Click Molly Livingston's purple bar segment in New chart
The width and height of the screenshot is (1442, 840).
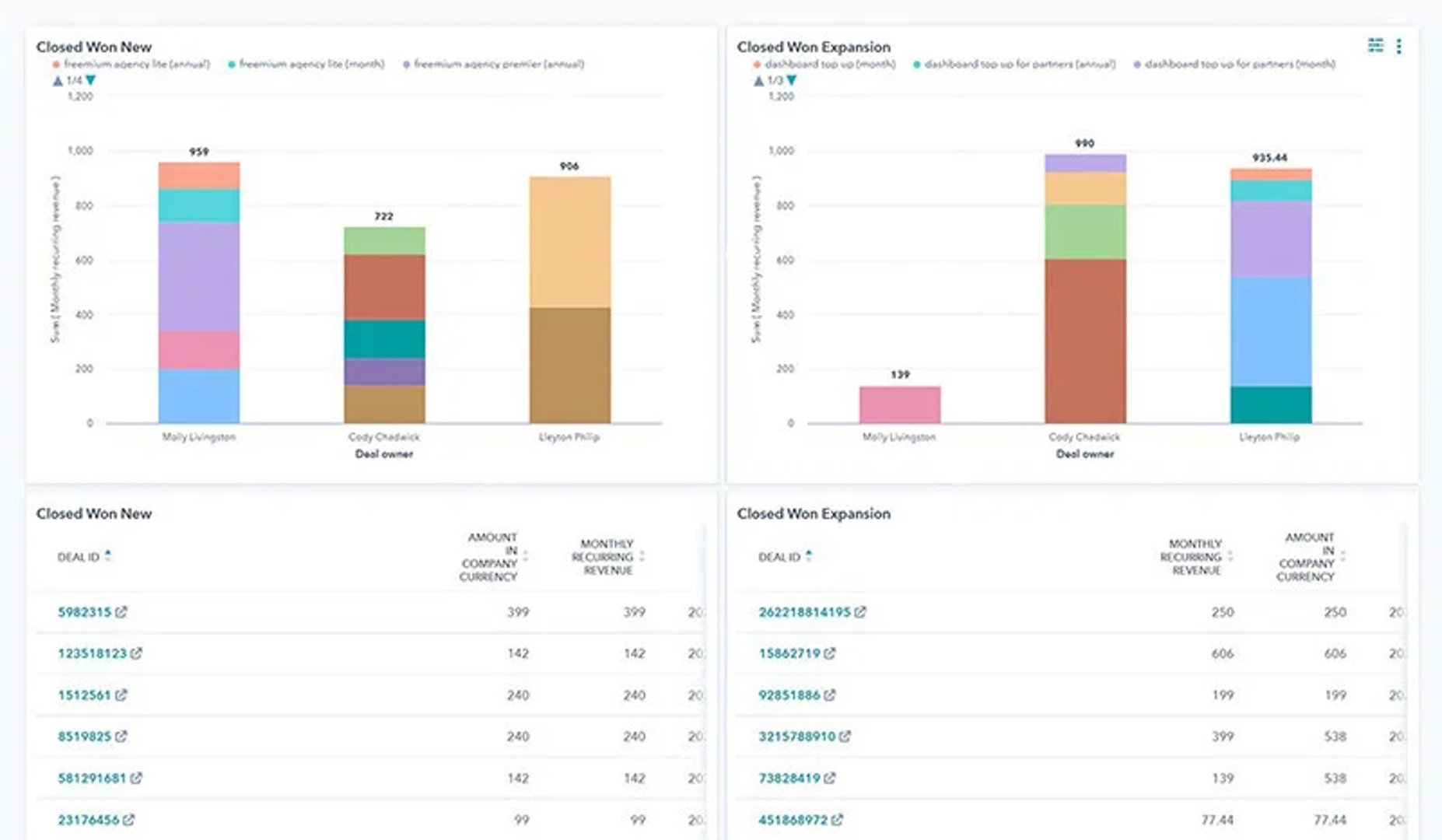pos(199,277)
